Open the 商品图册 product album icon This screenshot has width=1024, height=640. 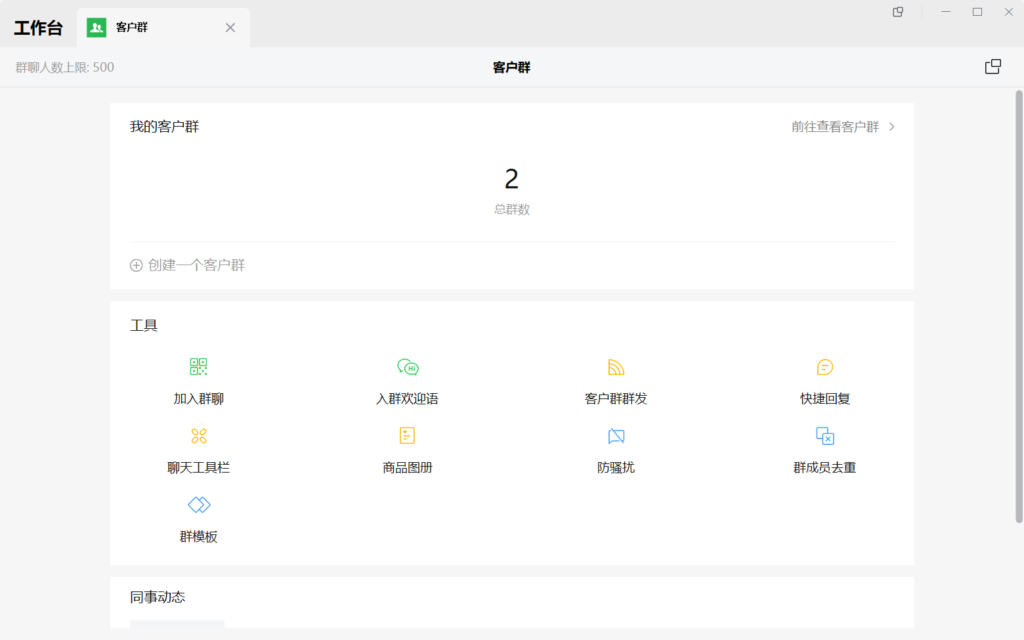point(407,436)
